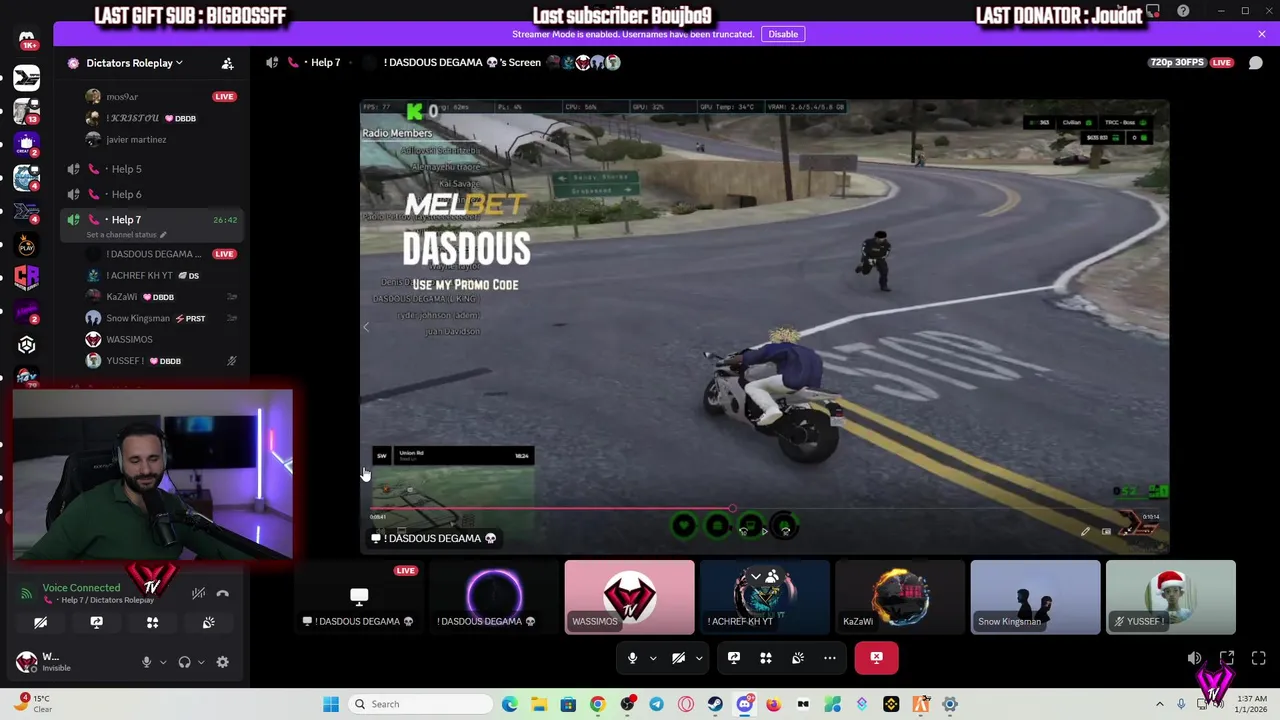
Task: Open Steam from taskbar
Action: [715, 704]
